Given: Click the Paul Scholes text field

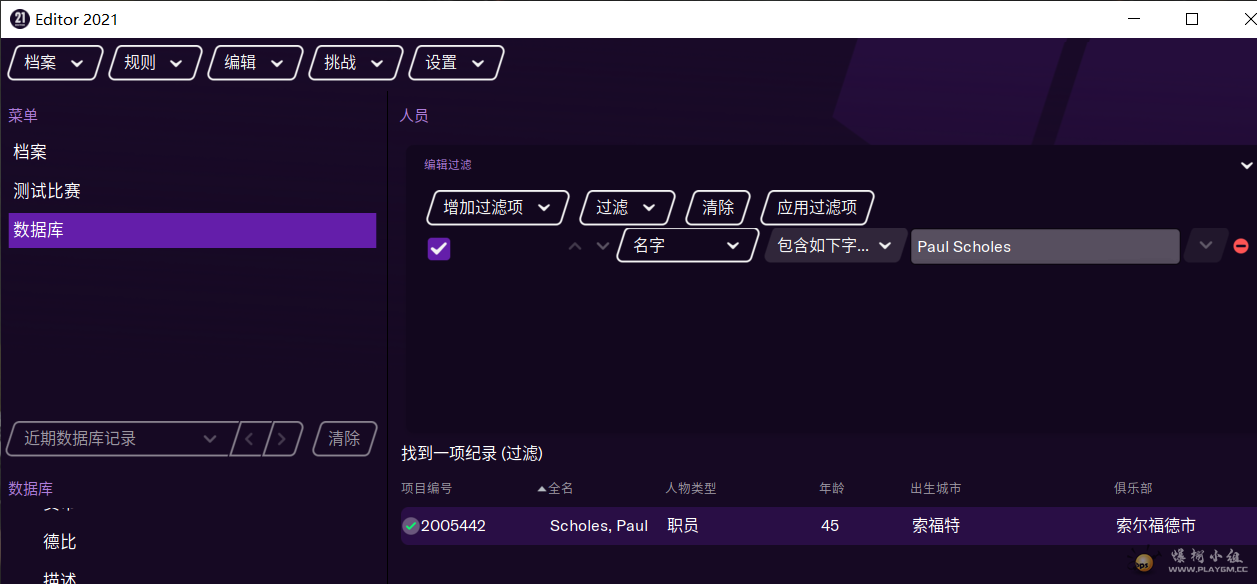Looking at the screenshot, I should point(1044,247).
